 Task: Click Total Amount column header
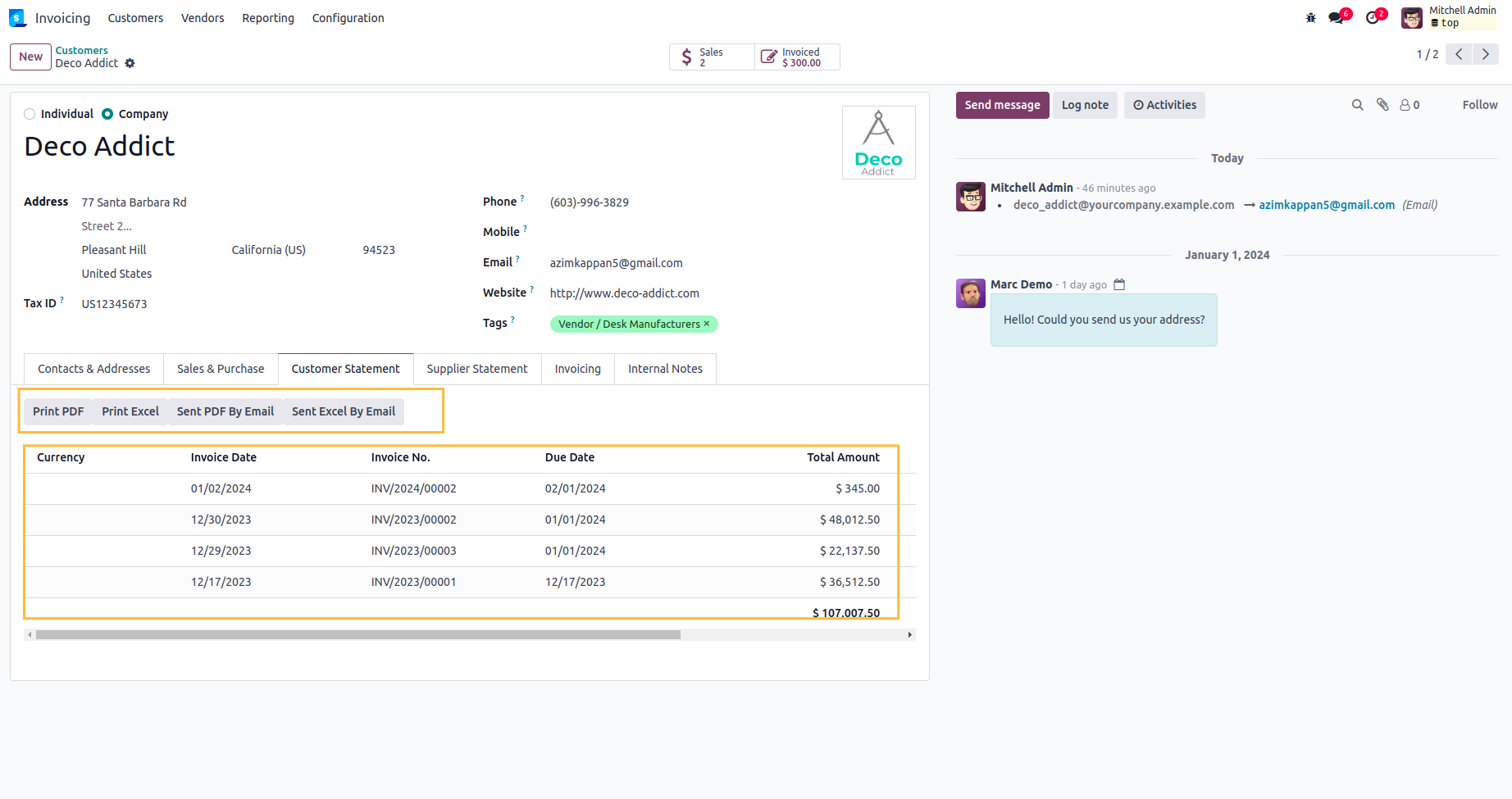coord(843,457)
